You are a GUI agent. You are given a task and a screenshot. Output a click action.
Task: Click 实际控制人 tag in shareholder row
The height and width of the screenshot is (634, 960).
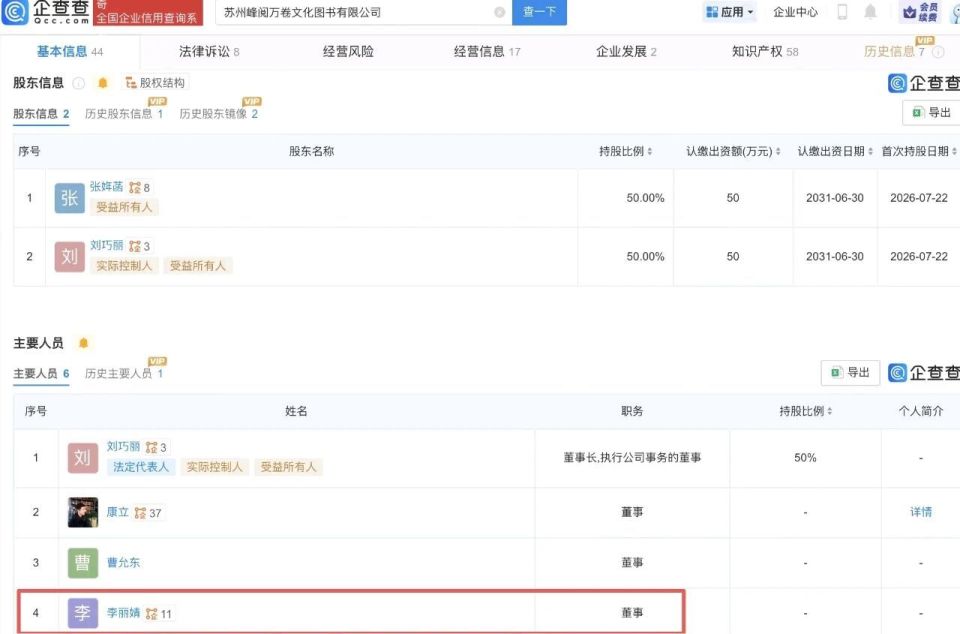coord(124,266)
